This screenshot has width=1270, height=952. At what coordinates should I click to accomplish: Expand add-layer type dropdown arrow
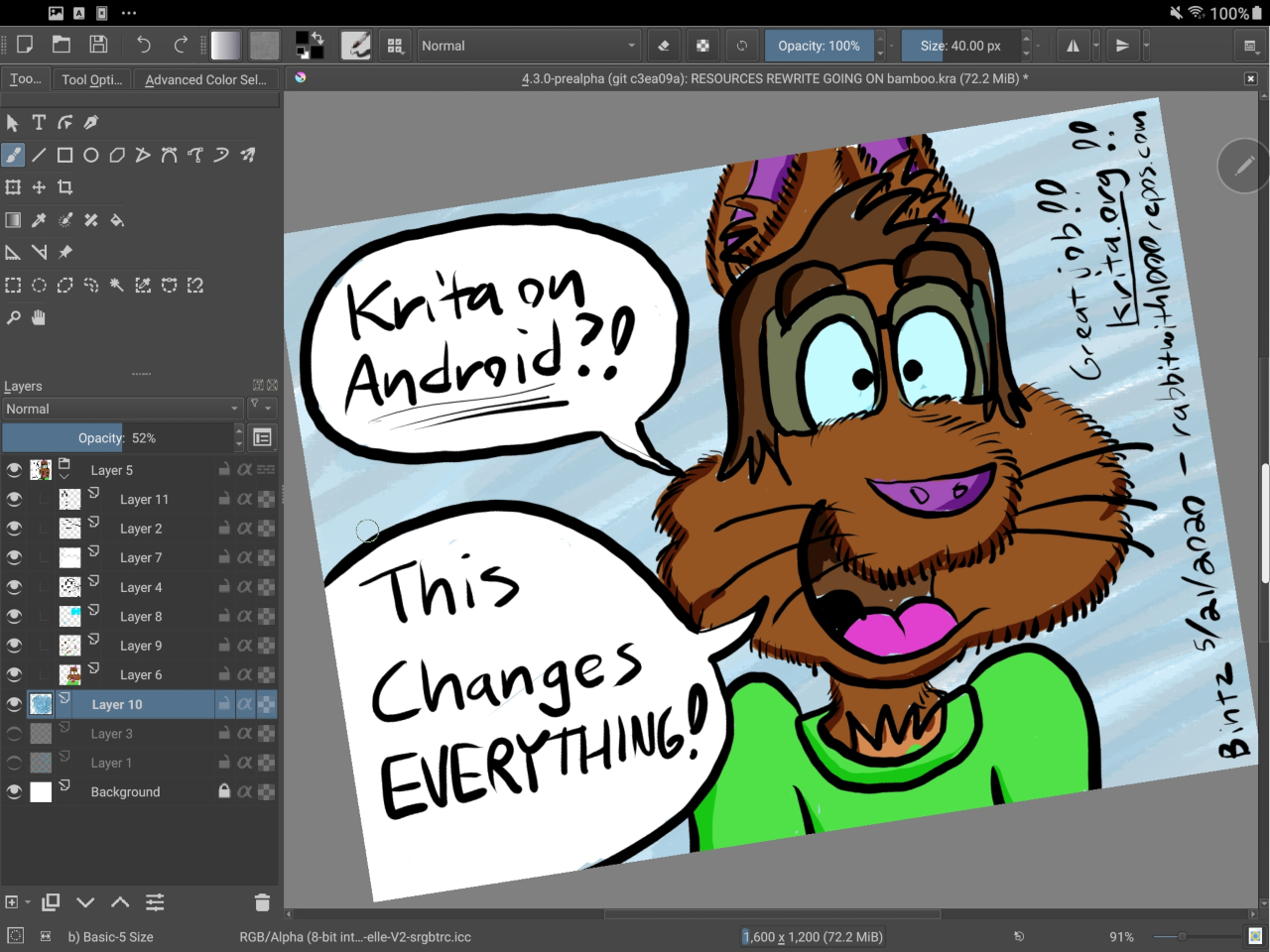(x=28, y=902)
